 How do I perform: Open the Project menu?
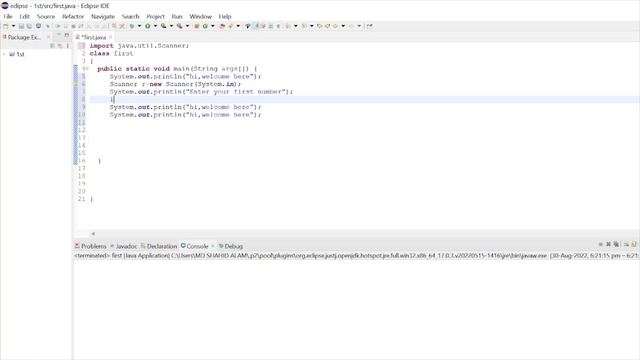(156, 16)
